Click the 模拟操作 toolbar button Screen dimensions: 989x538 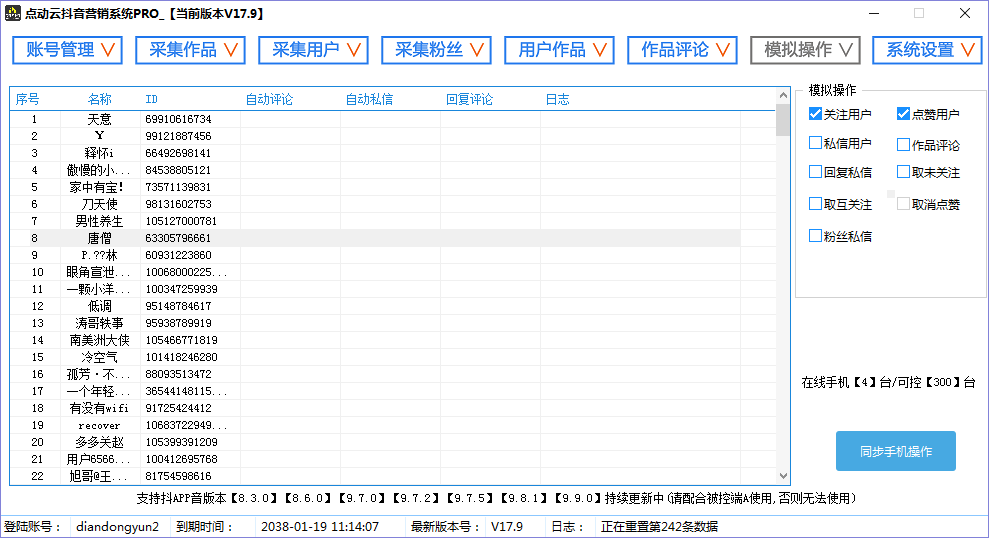coord(805,50)
